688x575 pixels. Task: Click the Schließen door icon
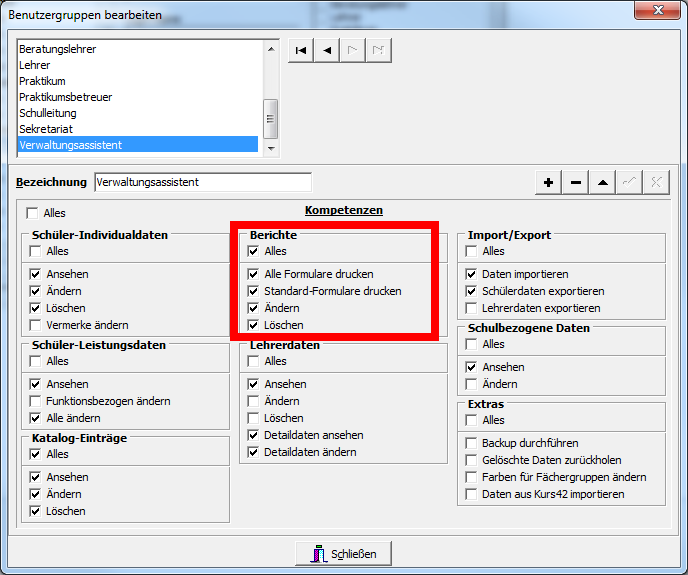319,554
